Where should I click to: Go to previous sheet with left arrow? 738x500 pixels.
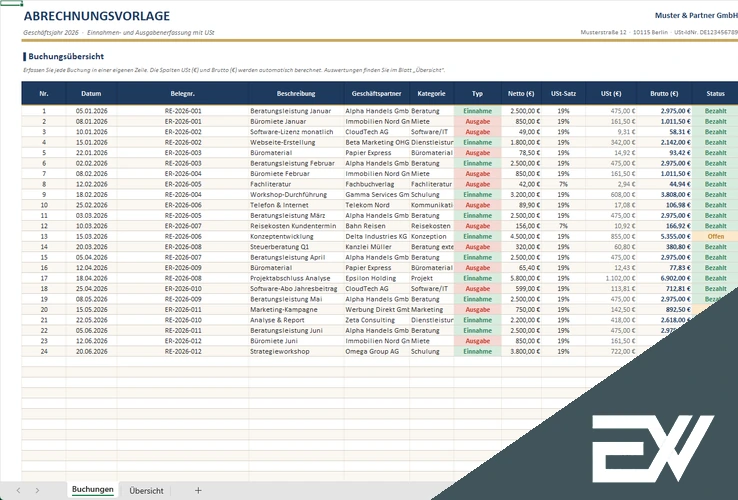[18, 490]
